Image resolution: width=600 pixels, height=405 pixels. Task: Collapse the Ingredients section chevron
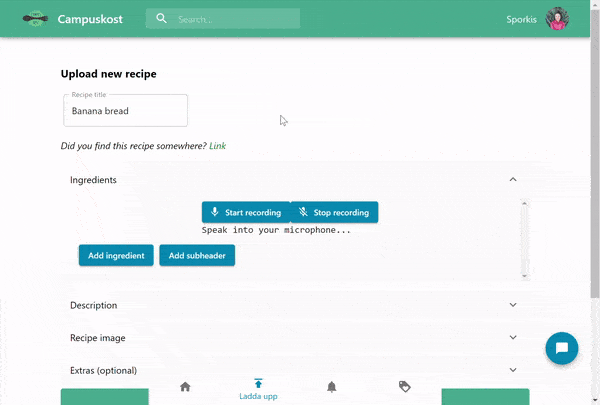pyautogui.click(x=513, y=180)
